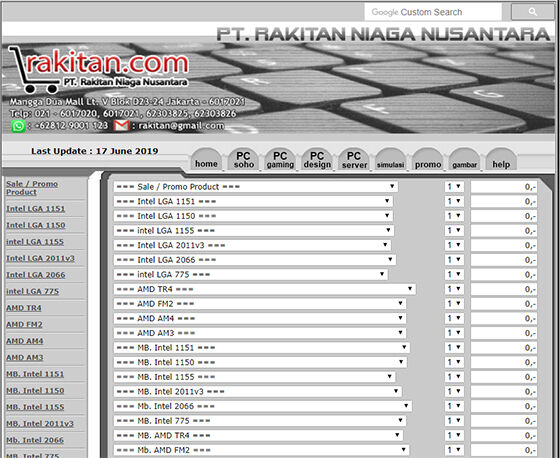Expand the Sale / Promo Product dropdown

tap(256, 186)
